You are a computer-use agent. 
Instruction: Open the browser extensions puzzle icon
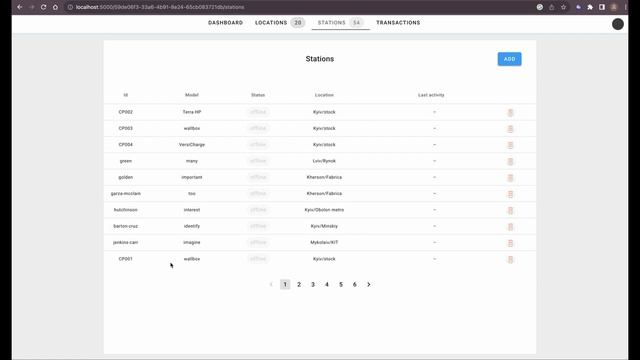590,7
